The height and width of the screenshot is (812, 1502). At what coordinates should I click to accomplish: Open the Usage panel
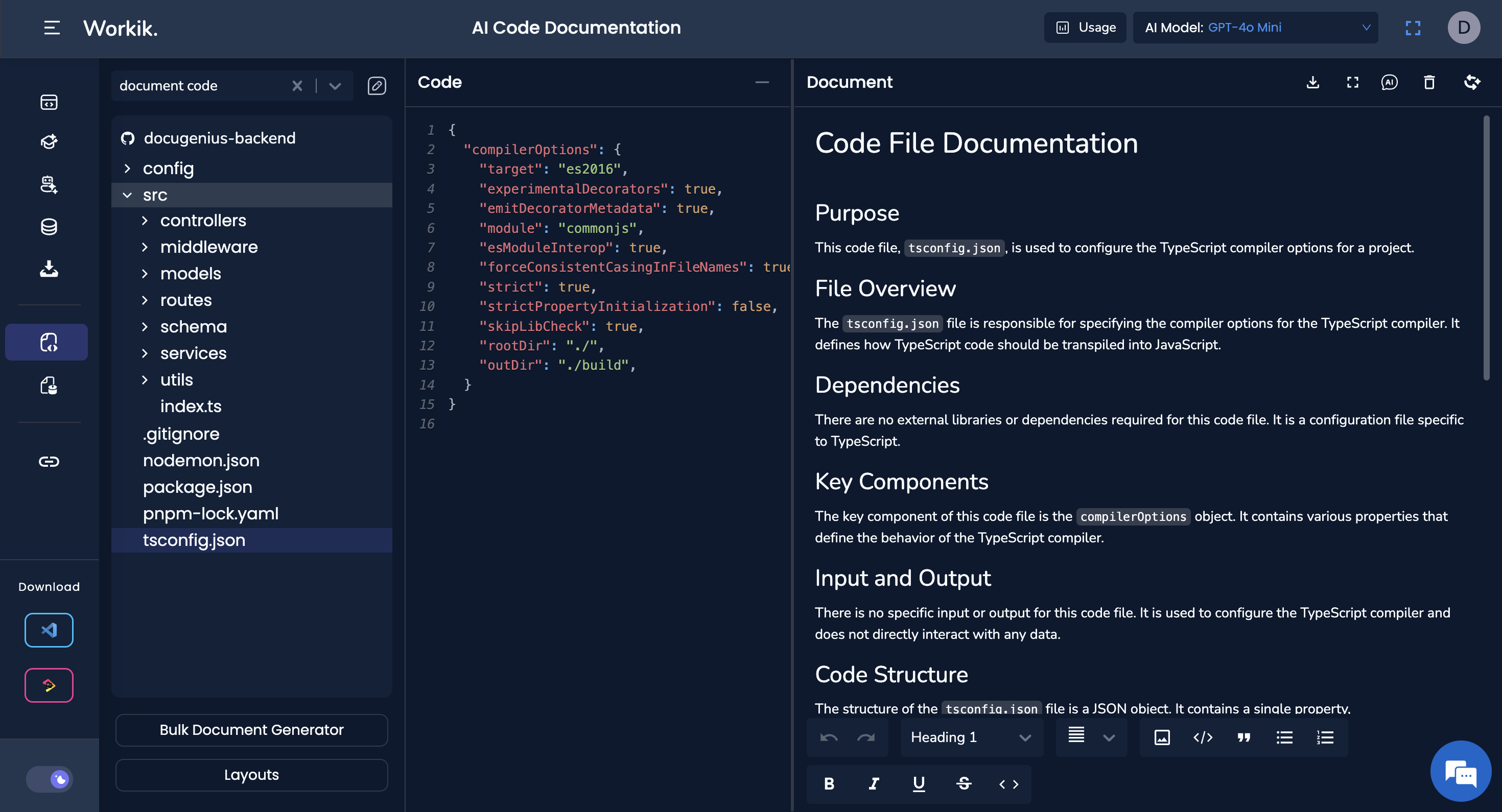click(x=1085, y=28)
